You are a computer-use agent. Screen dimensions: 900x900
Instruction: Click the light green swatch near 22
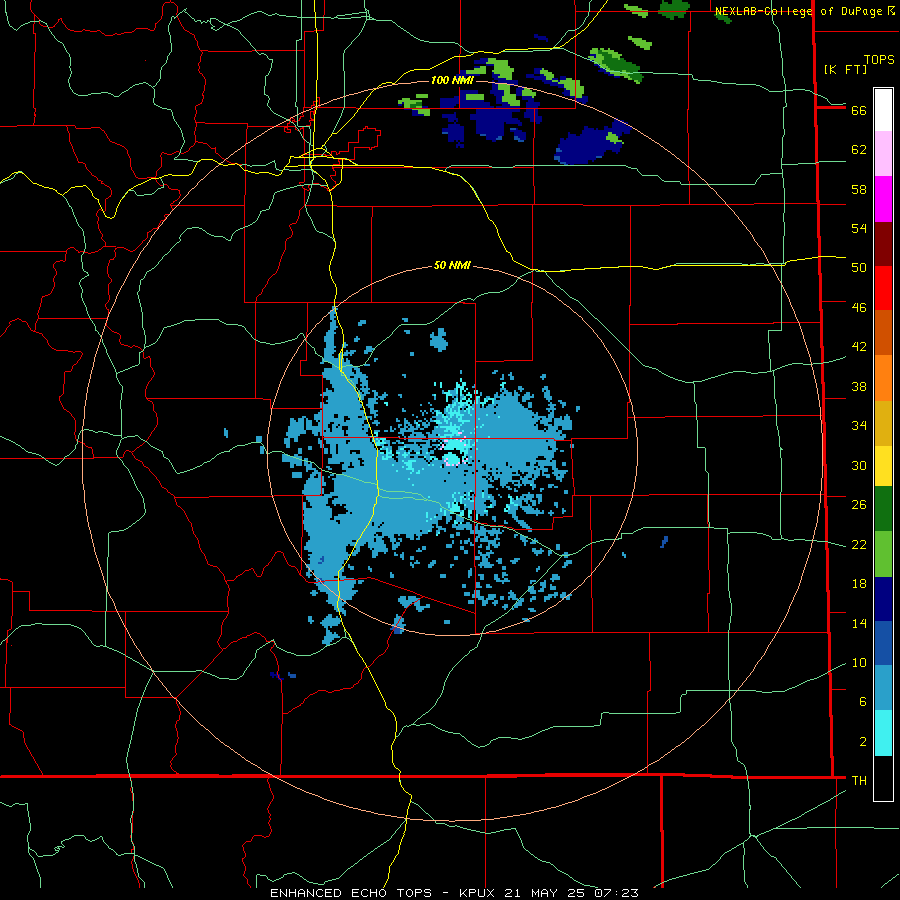[x=883, y=554]
